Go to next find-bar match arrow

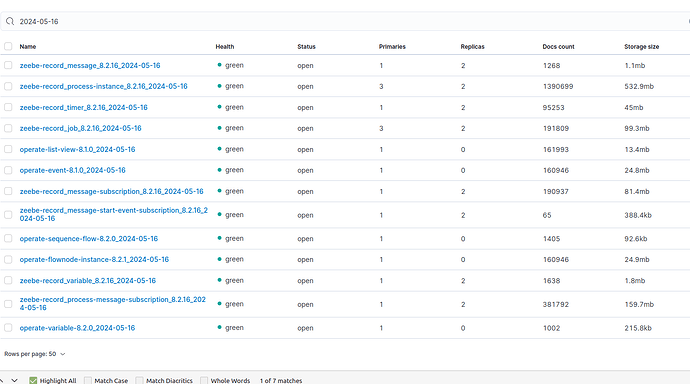click(x=15, y=380)
